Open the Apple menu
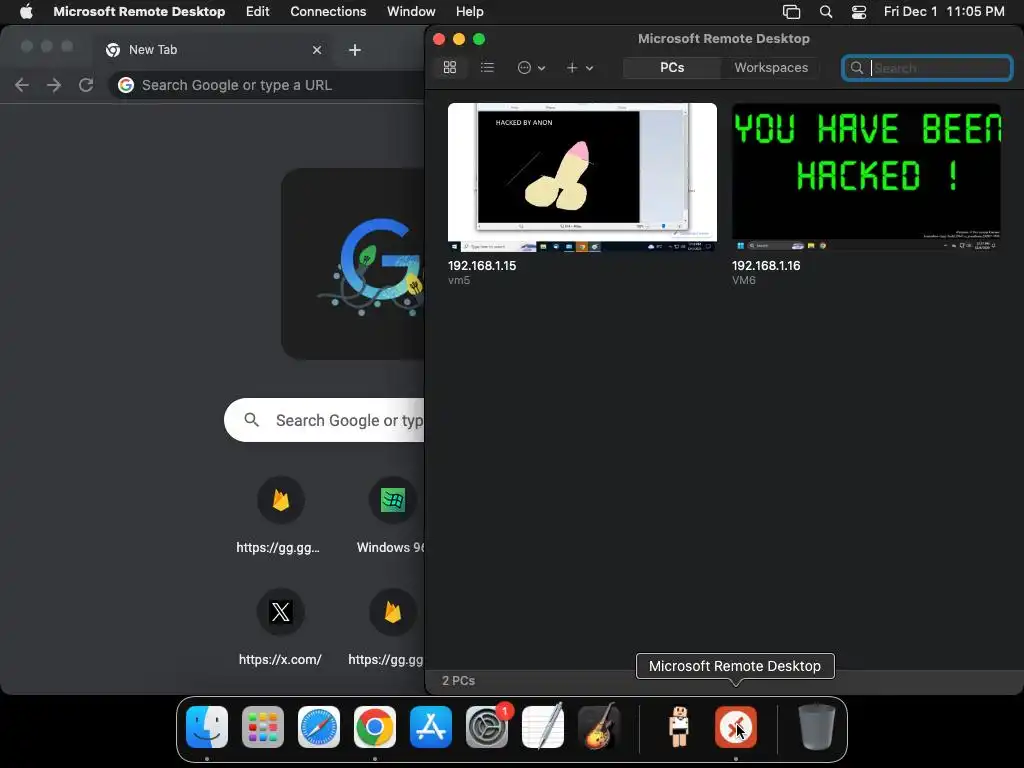The width and height of the screenshot is (1024, 768). 26,12
